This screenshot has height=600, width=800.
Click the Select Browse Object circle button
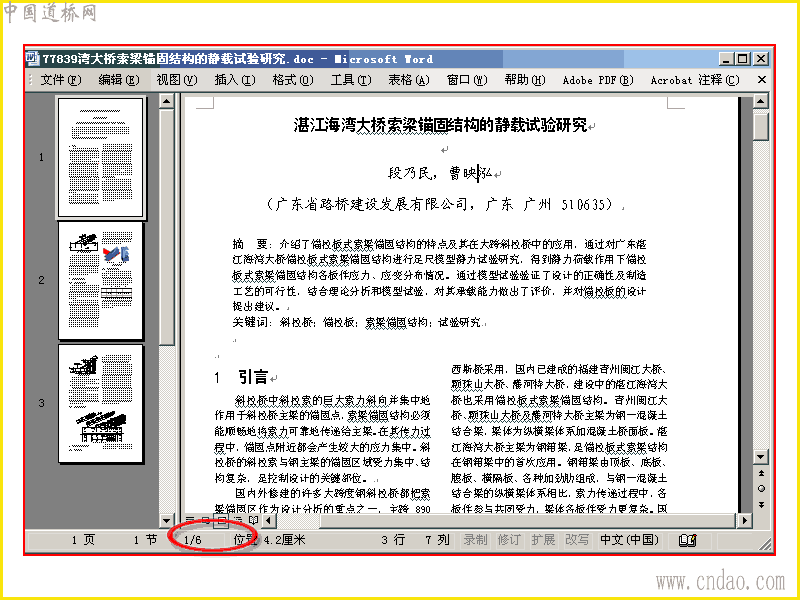tap(761, 489)
